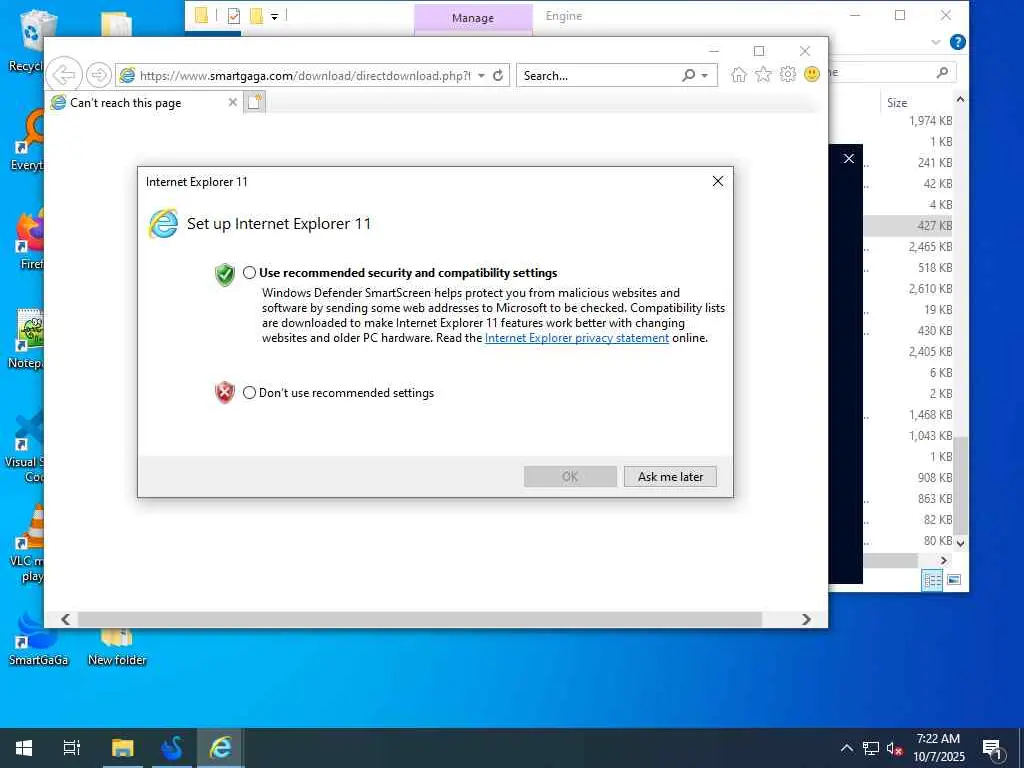This screenshot has height=768, width=1024.
Task: Click the File Explorer Help question icon
Action: (957, 42)
